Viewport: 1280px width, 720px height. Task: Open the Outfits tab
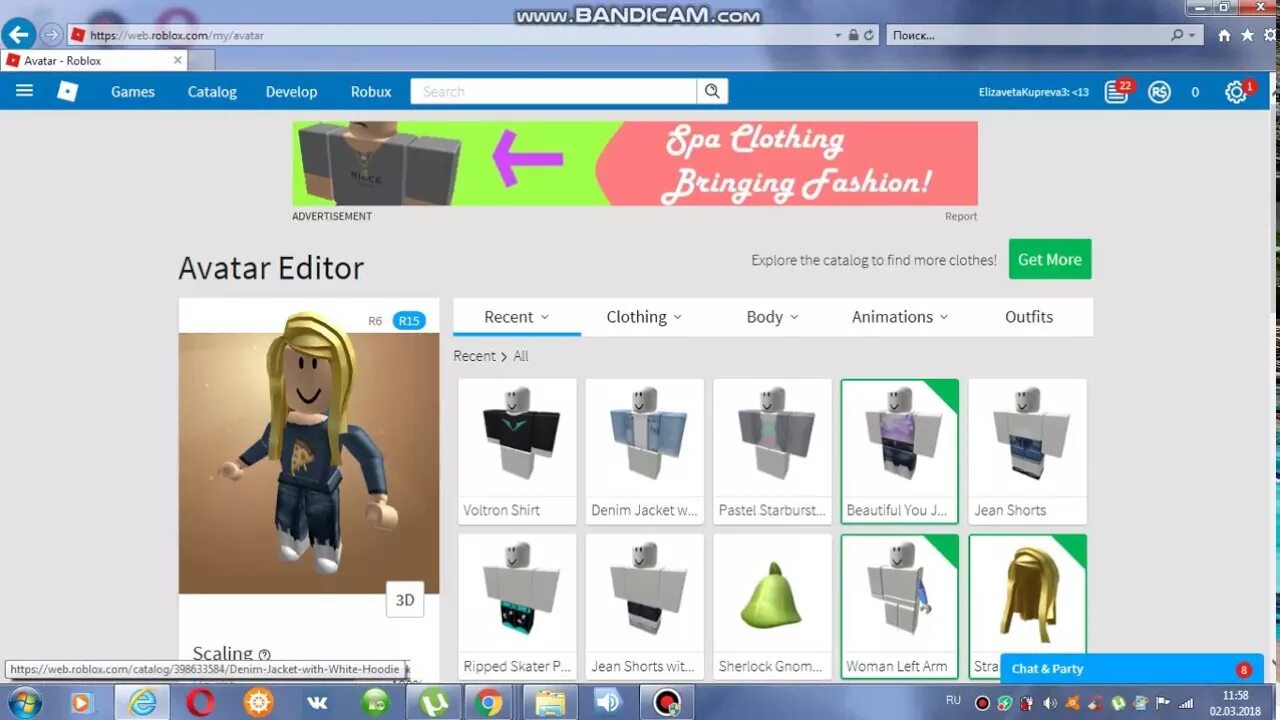click(x=1029, y=317)
